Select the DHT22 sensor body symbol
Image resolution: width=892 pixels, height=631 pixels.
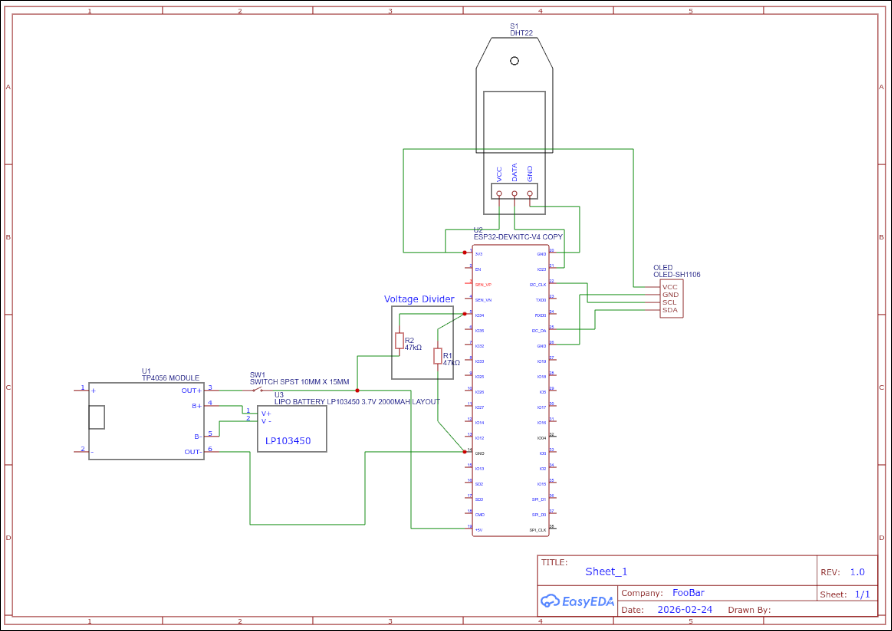(514, 126)
